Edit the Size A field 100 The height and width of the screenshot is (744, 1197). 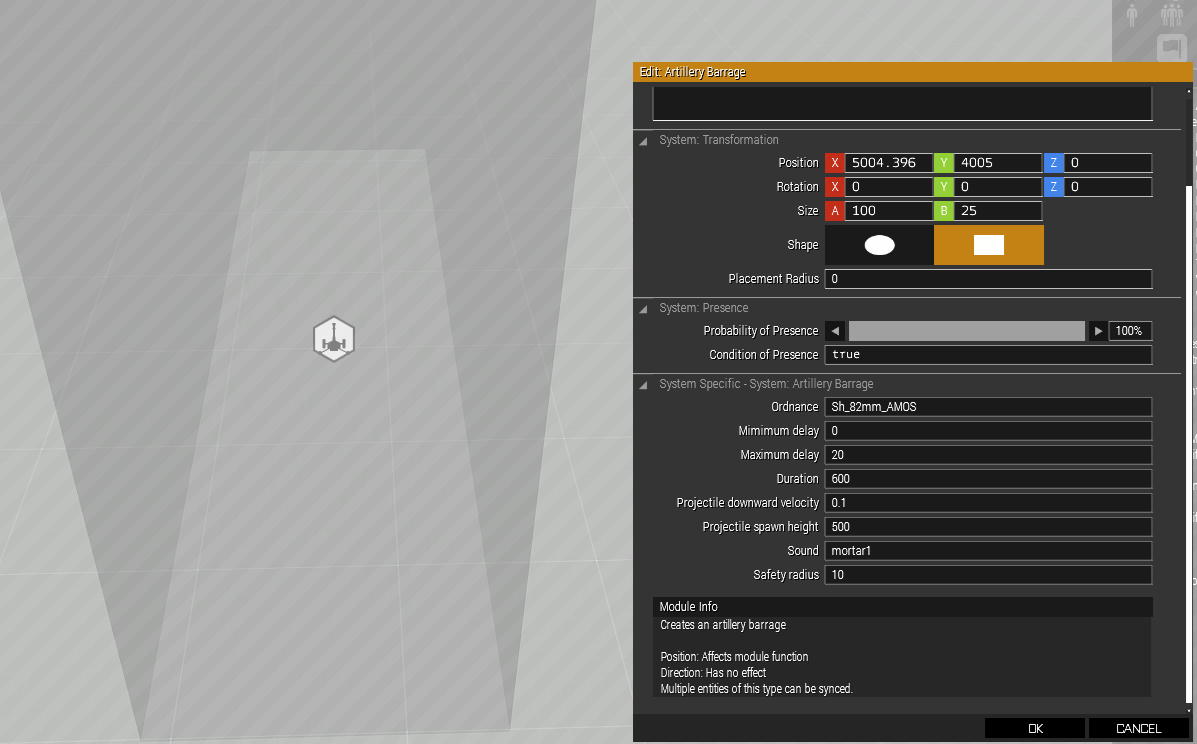point(889,211)
